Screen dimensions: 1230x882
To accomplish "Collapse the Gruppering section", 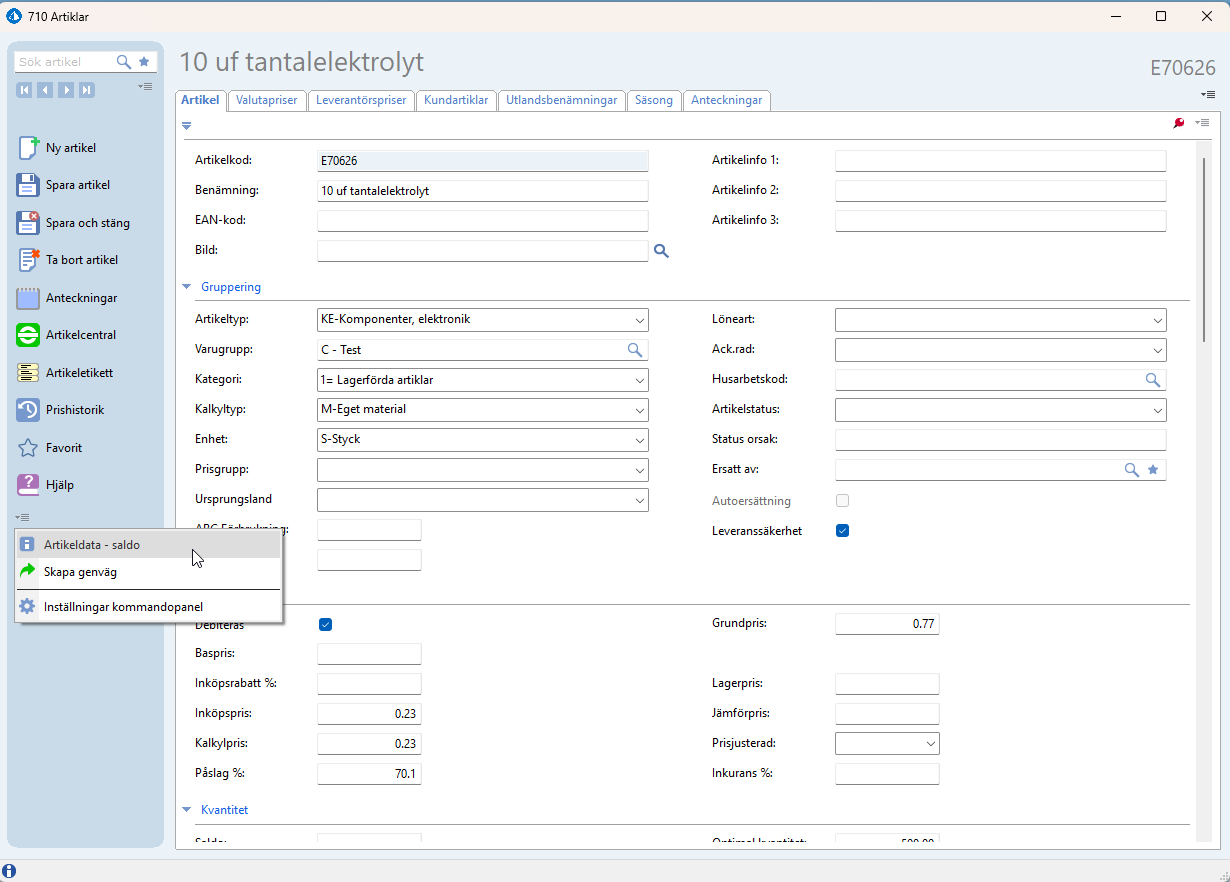I will pyautogui.click(x=186, y=287).
